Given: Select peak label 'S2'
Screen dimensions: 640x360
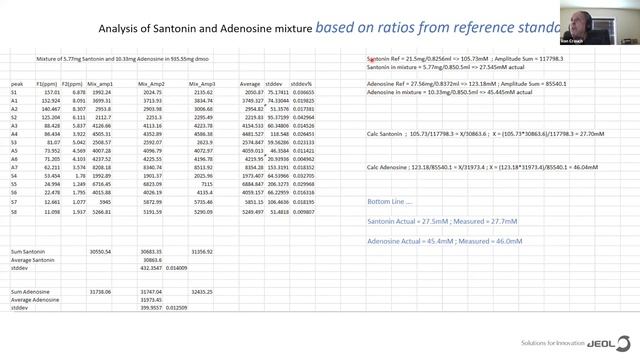Looking at the screenshot, I should (x=14, y=118).
